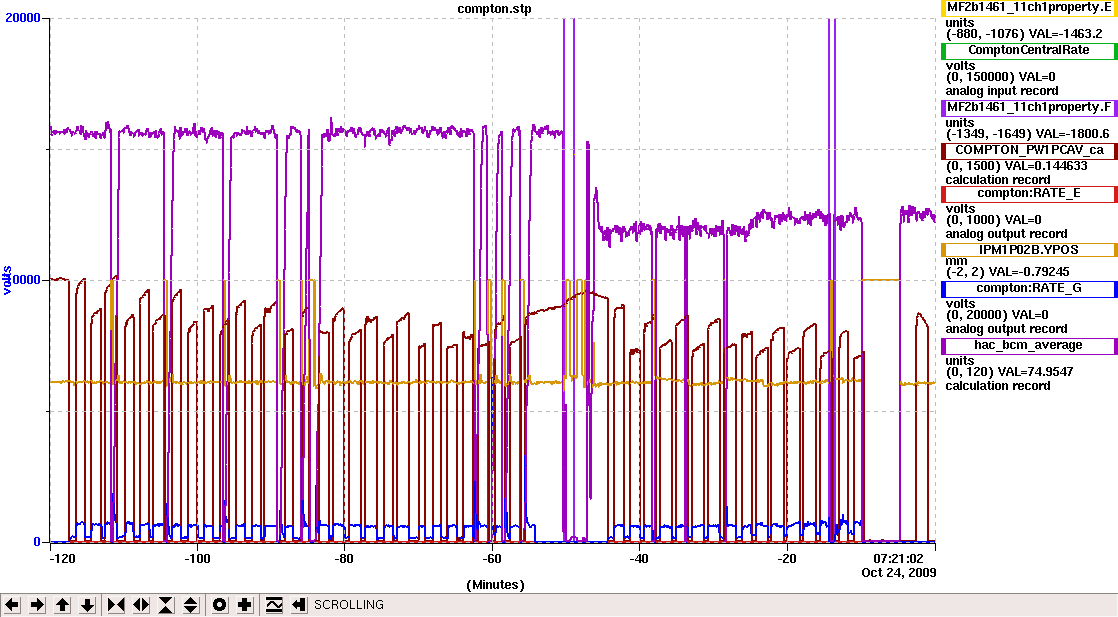Click the -100 x-axis tick label
1118x617 pixels.
coord(197,559)
